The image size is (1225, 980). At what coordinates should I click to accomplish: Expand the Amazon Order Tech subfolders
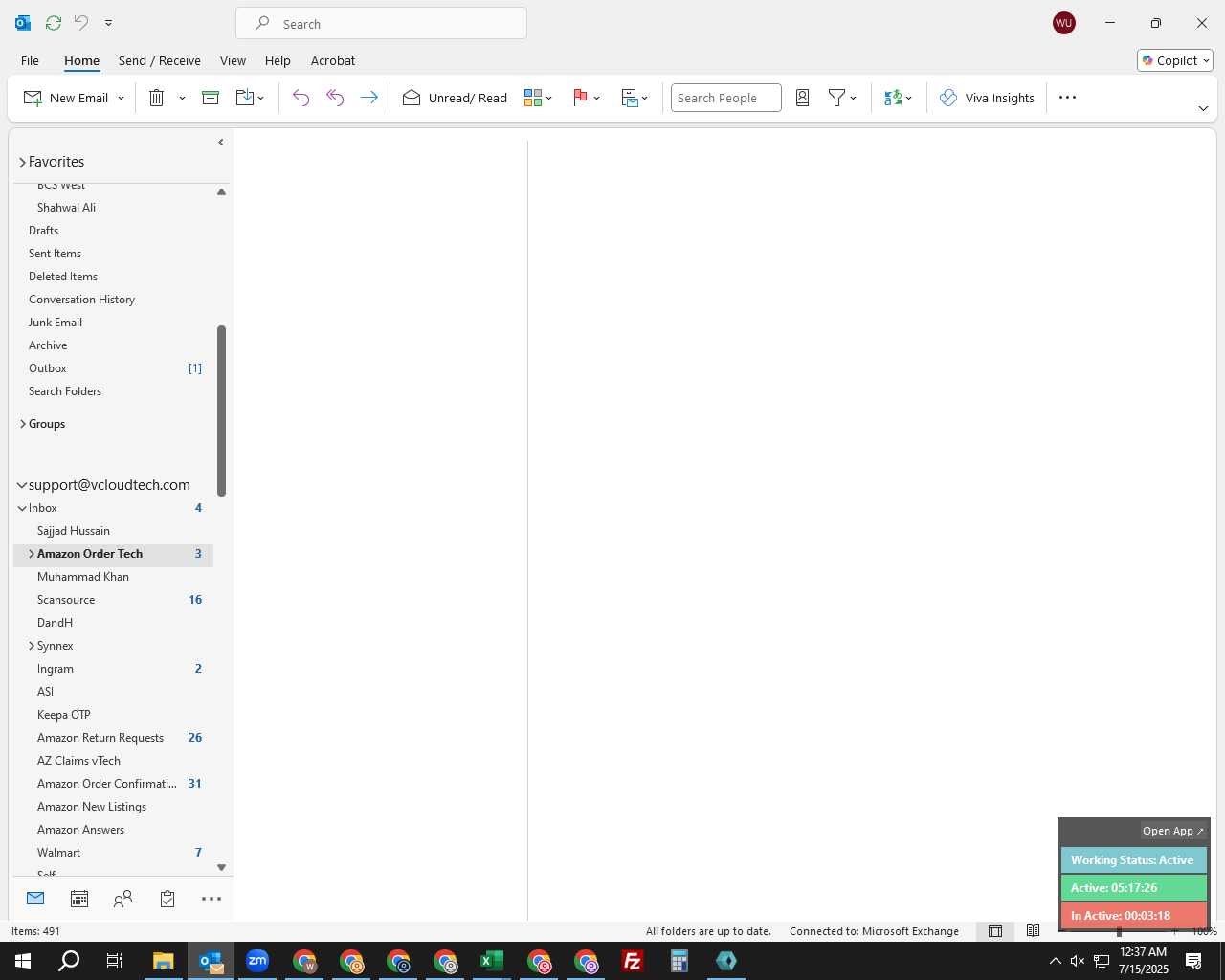pos(32,554)
